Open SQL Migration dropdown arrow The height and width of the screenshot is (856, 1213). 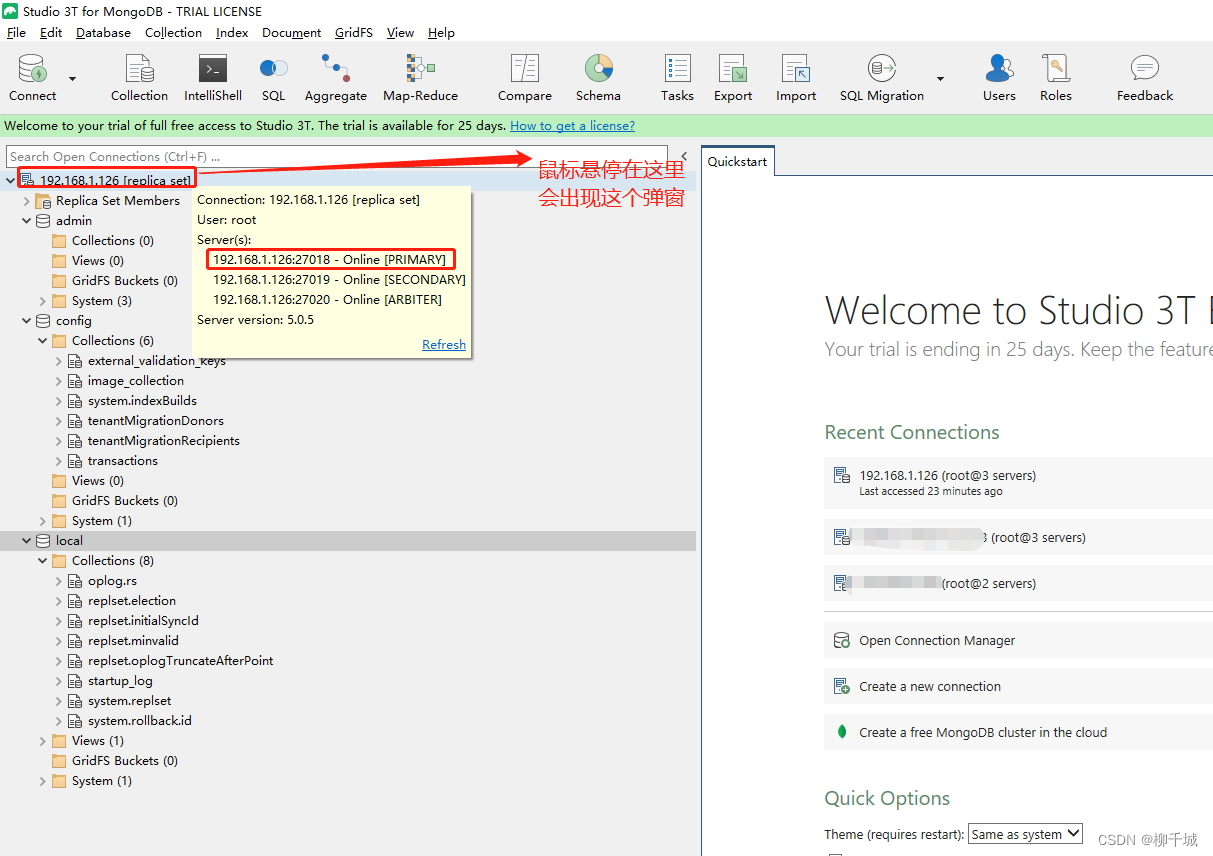940,78
